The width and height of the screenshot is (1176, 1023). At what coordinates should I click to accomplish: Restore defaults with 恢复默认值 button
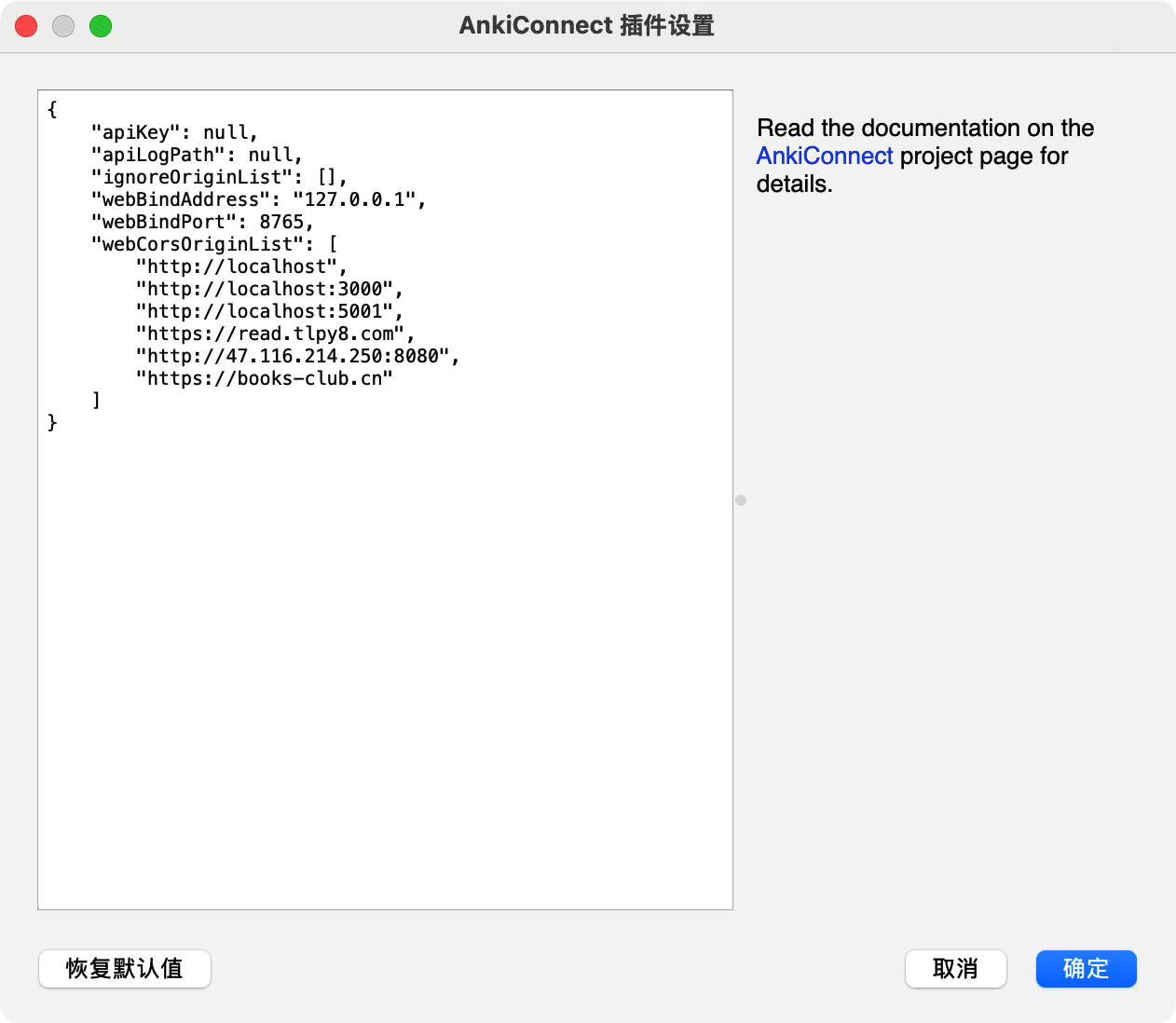(125, 969)
